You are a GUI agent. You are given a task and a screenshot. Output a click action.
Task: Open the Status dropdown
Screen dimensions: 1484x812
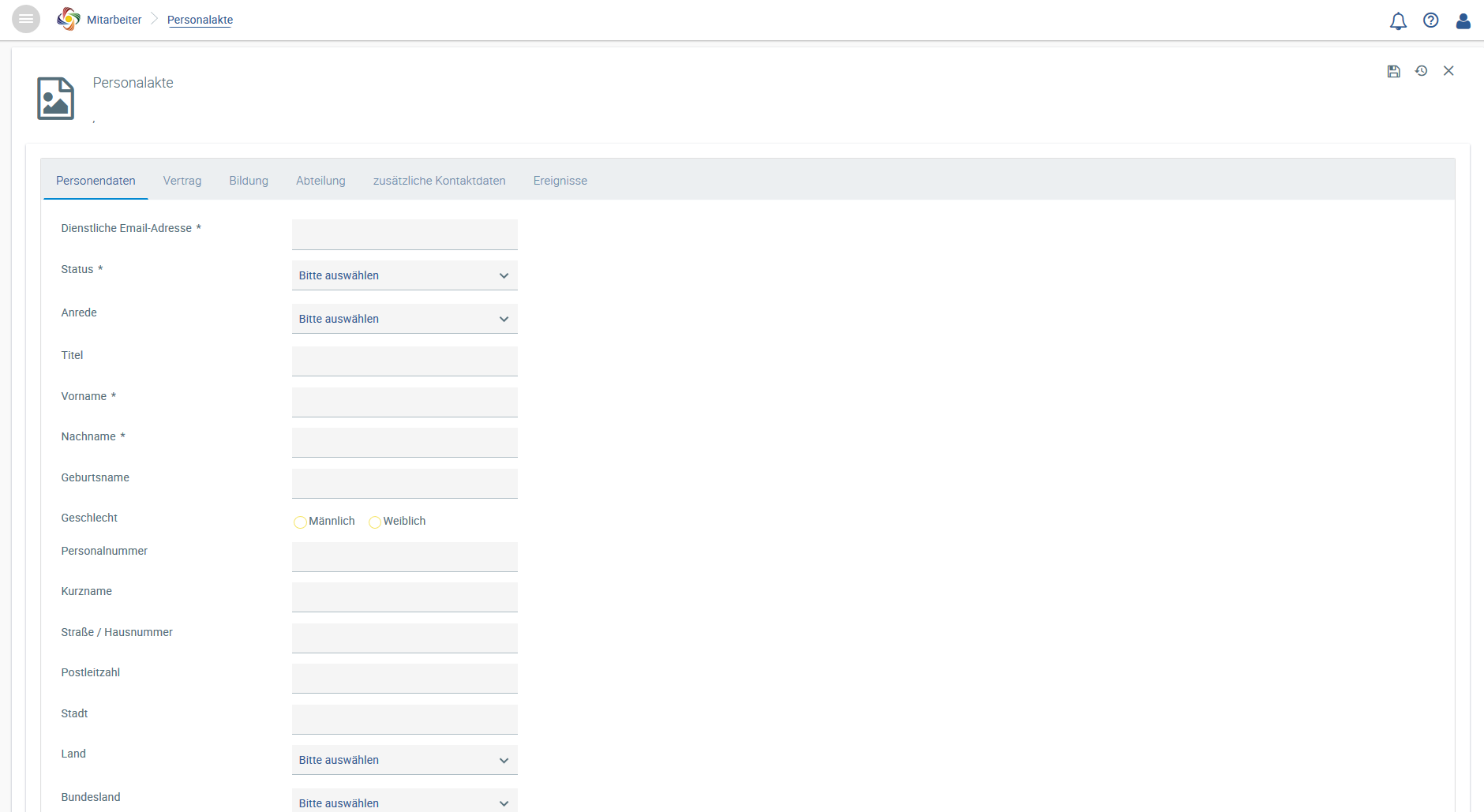405,275
